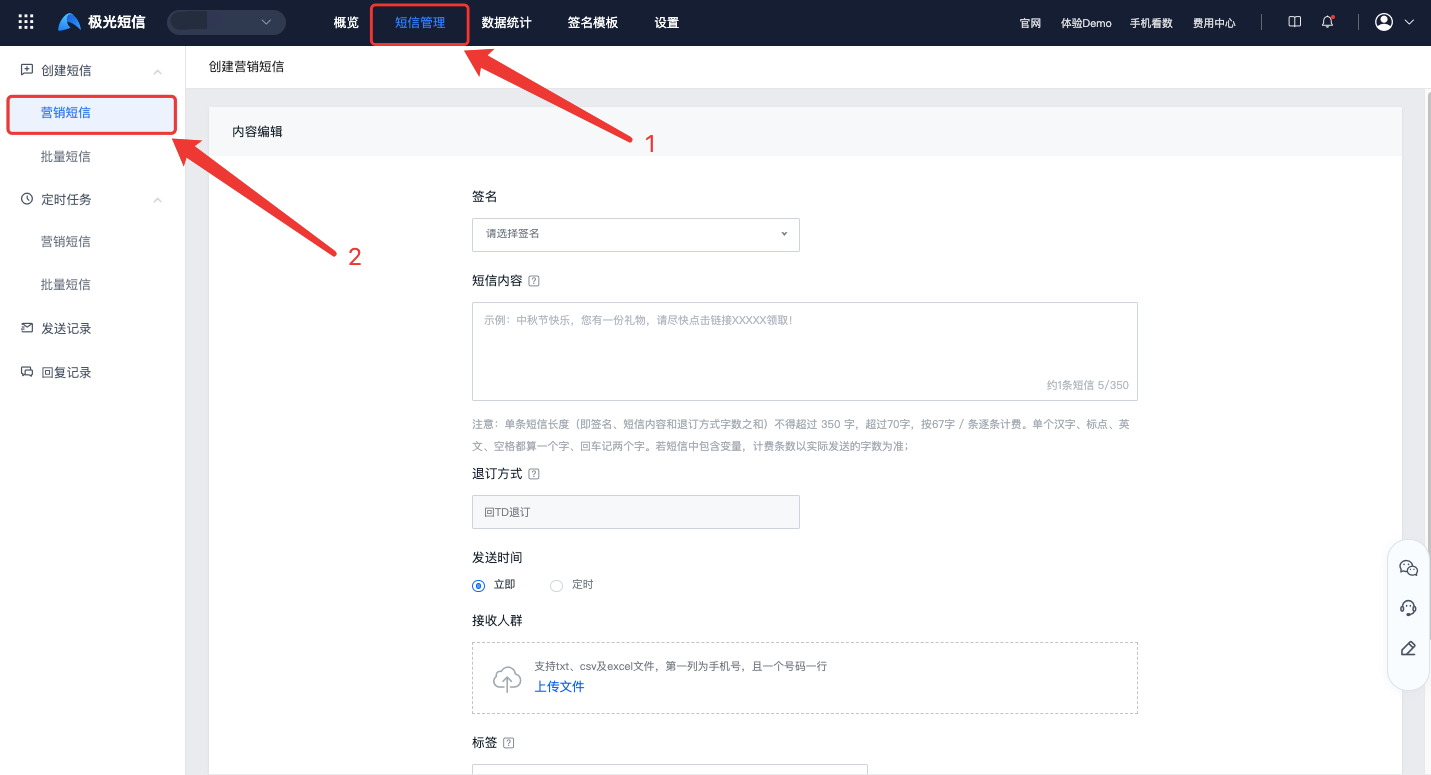
Task: Open the 签名模板 top menu
Action: pos(592,23)
